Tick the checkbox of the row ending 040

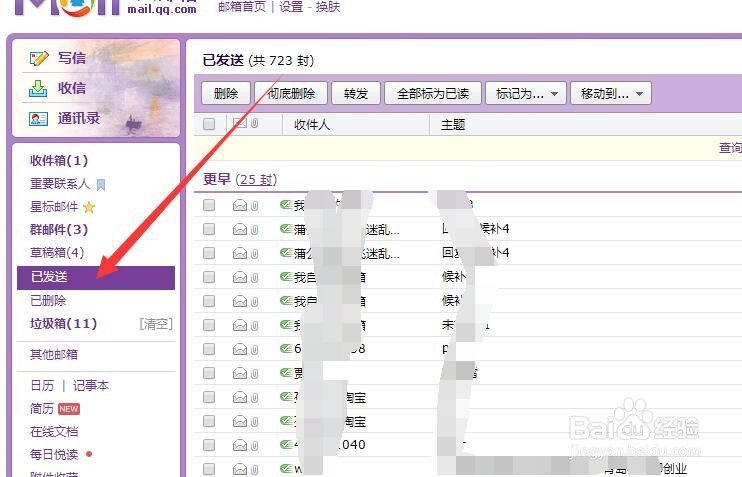pos(209,445)
